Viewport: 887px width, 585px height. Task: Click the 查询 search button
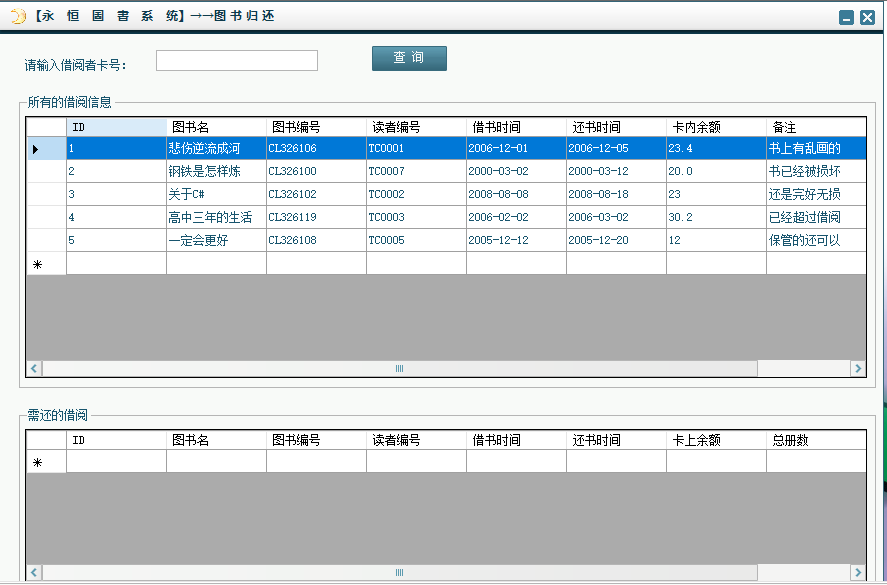point(409,58)
